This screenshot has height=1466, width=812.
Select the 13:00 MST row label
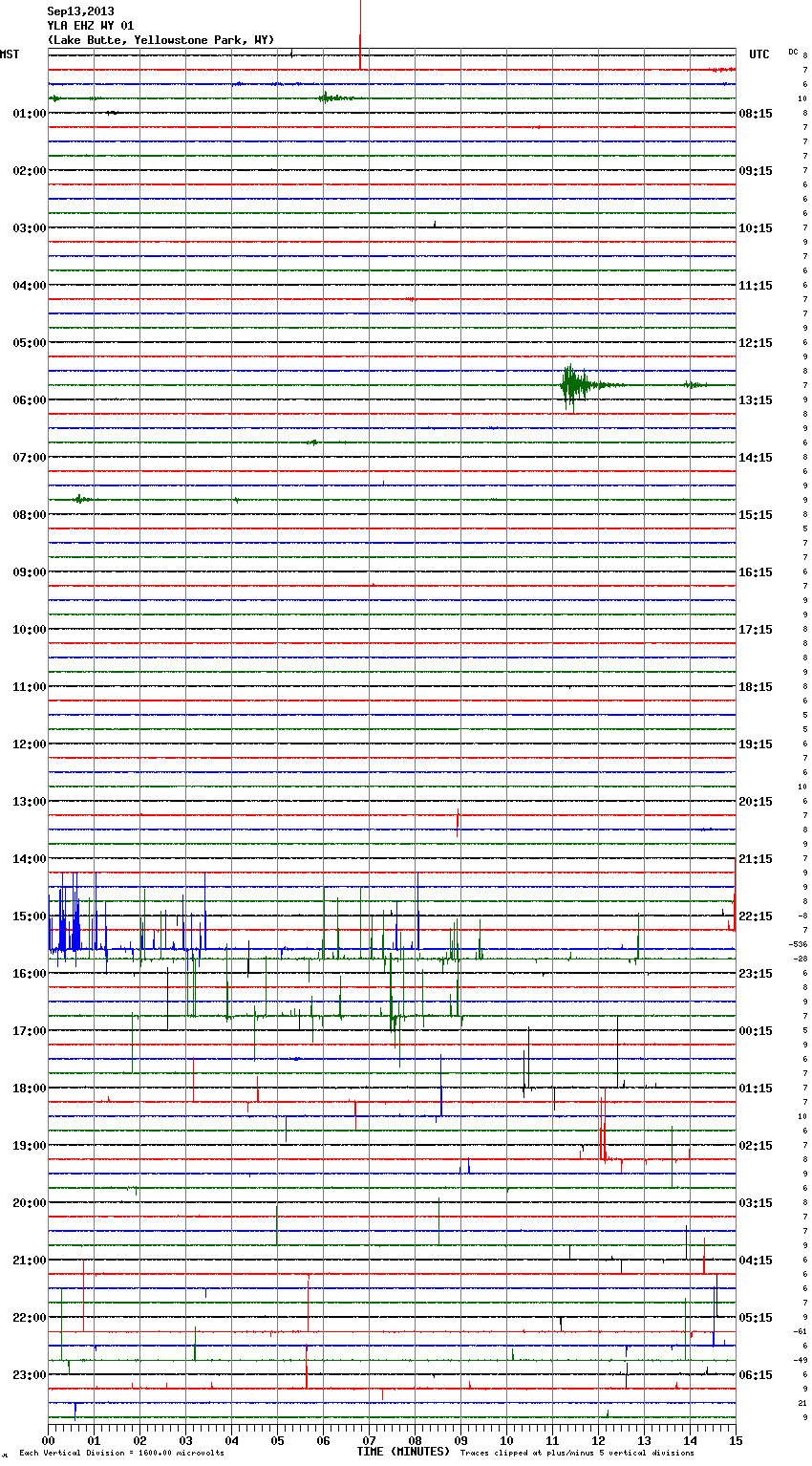[x=30, y=802]
